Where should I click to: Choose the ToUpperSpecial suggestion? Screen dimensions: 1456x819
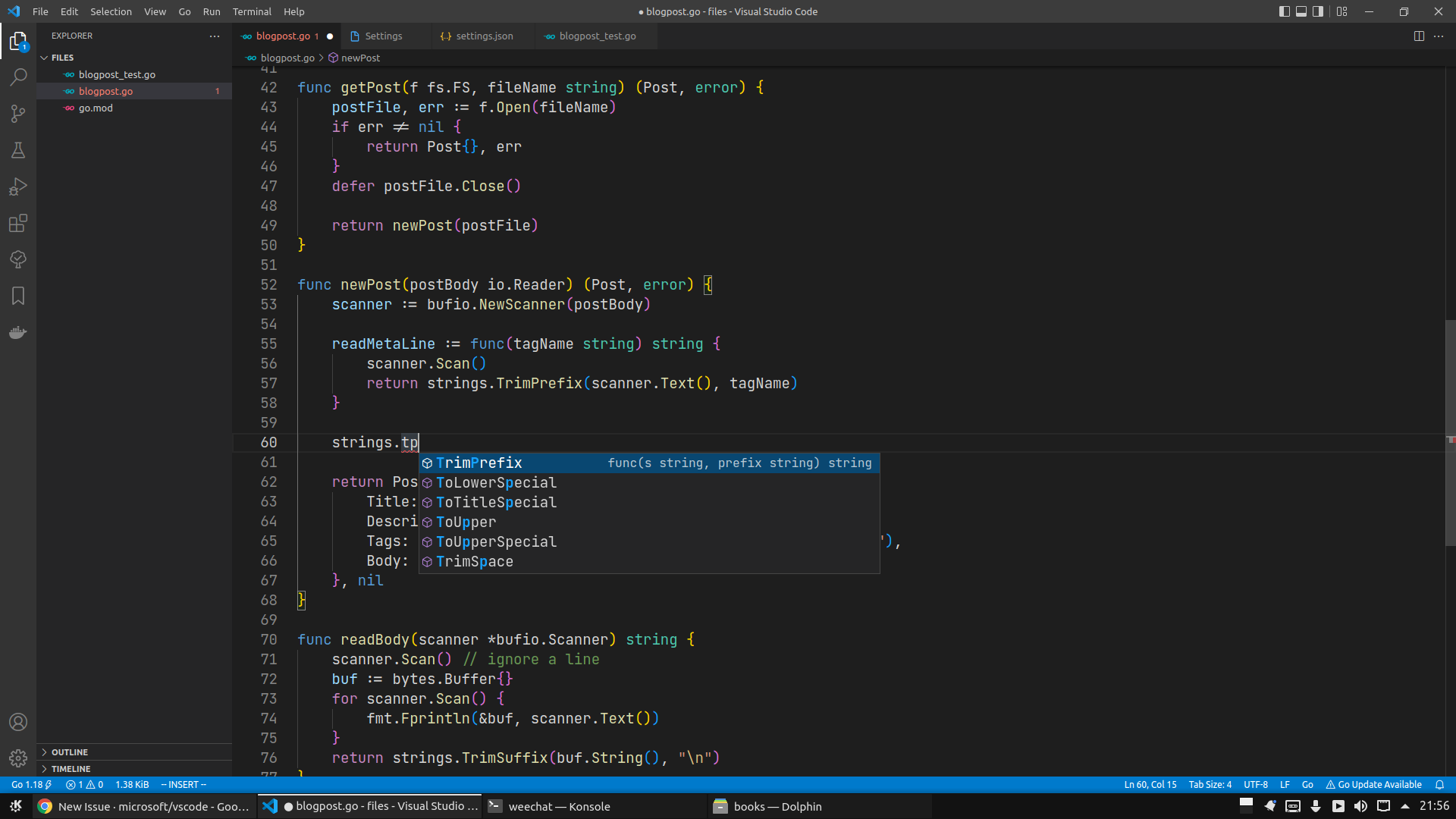tap(649, 541)
